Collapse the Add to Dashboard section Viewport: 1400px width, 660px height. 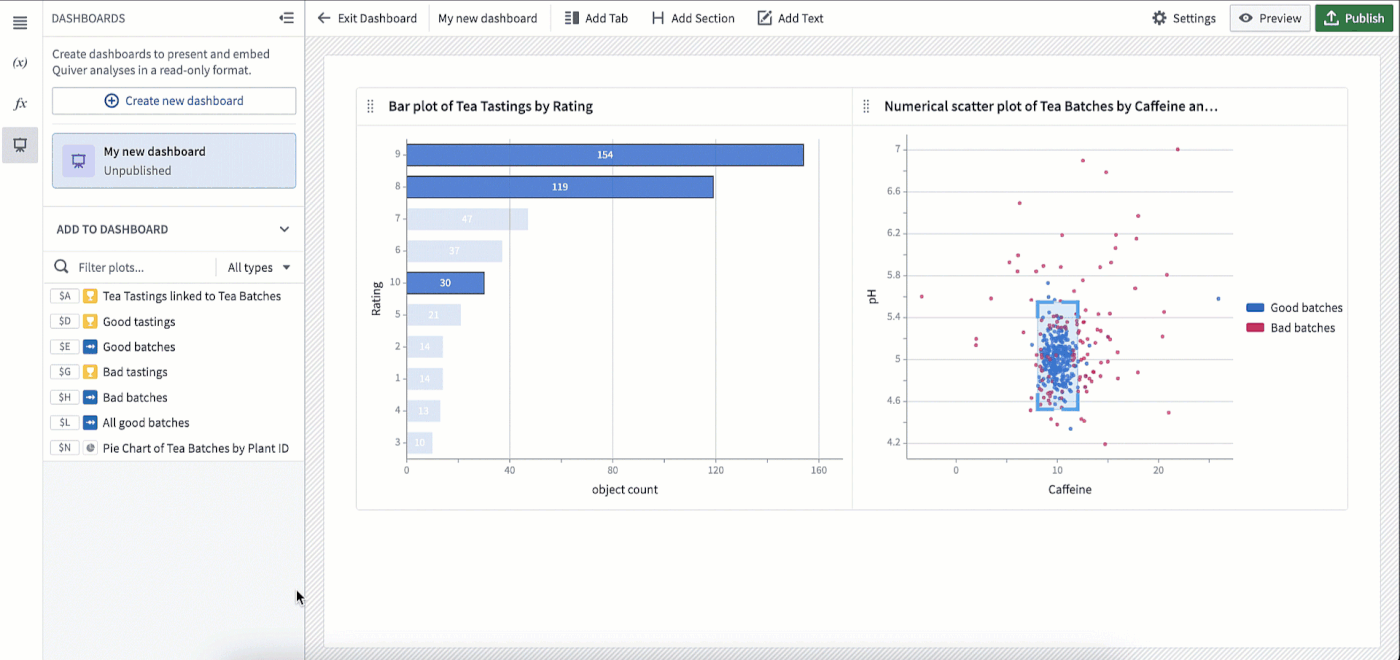click(284, 229)
